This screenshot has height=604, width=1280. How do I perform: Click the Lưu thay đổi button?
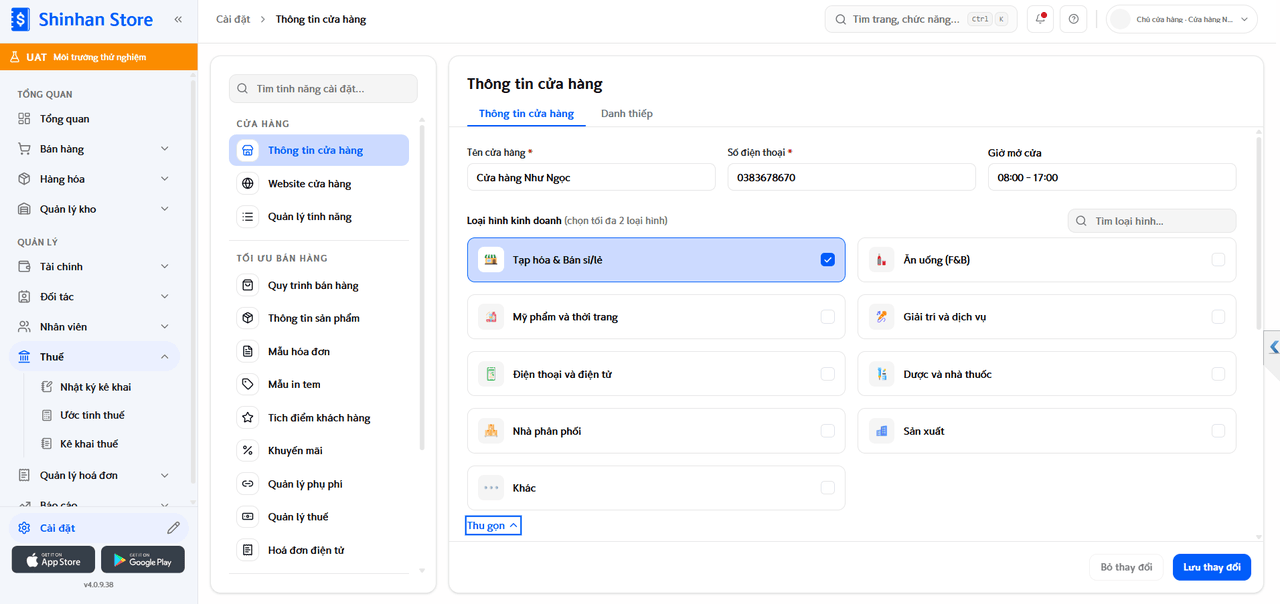(x=1211, y=567)
